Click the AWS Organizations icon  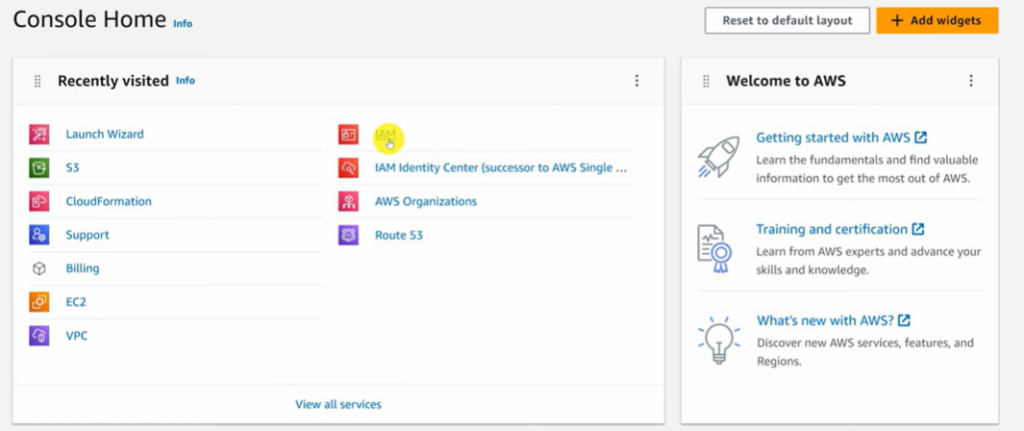(348, 201)
